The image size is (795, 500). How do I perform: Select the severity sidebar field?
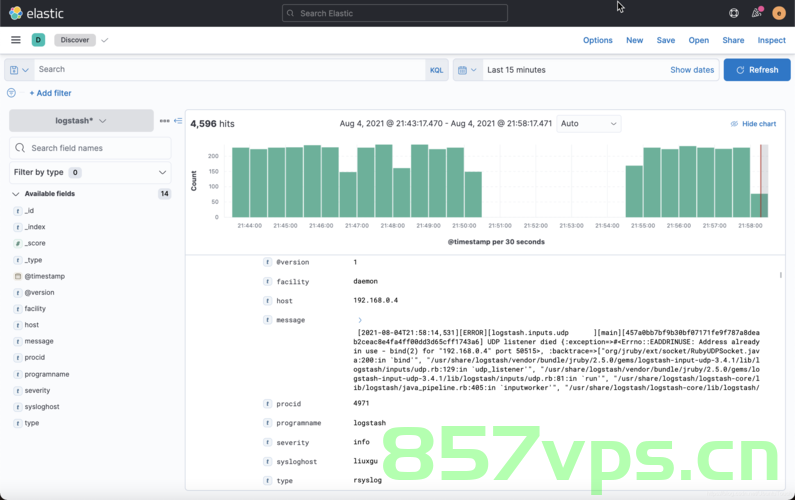click(37, 390)
